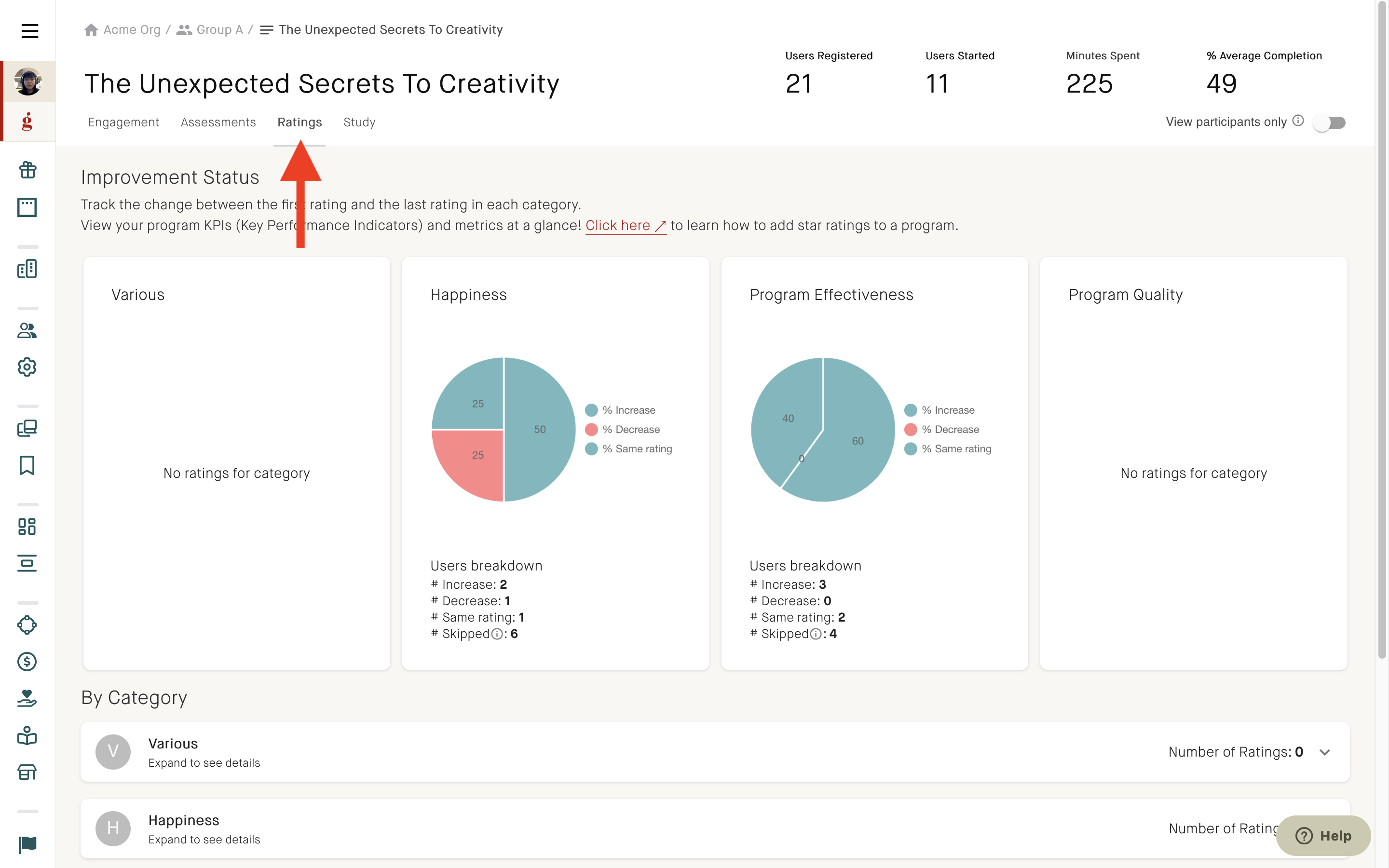Open the users group sidebar icon

pos(27,330)
